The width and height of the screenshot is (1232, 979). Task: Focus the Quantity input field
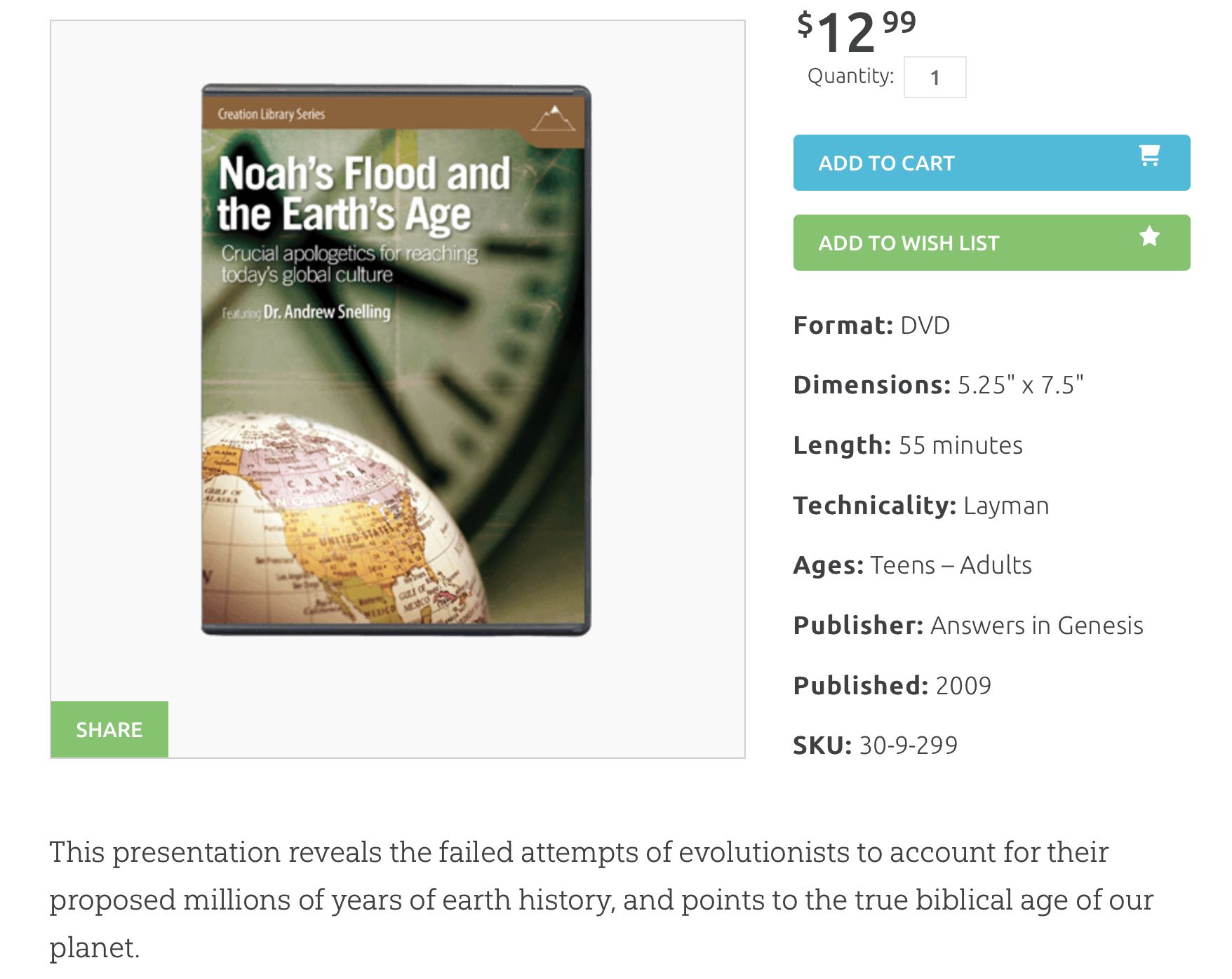(x=935, y=77)
